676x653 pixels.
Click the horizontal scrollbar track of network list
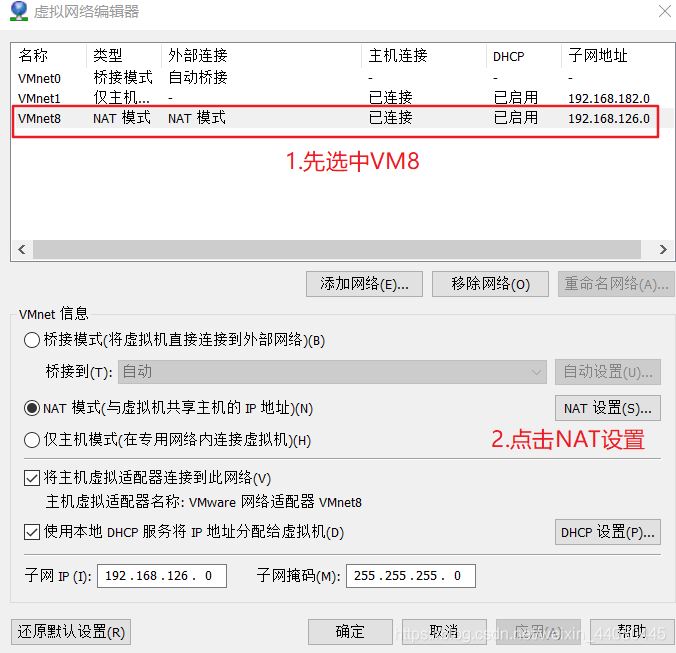337,249
